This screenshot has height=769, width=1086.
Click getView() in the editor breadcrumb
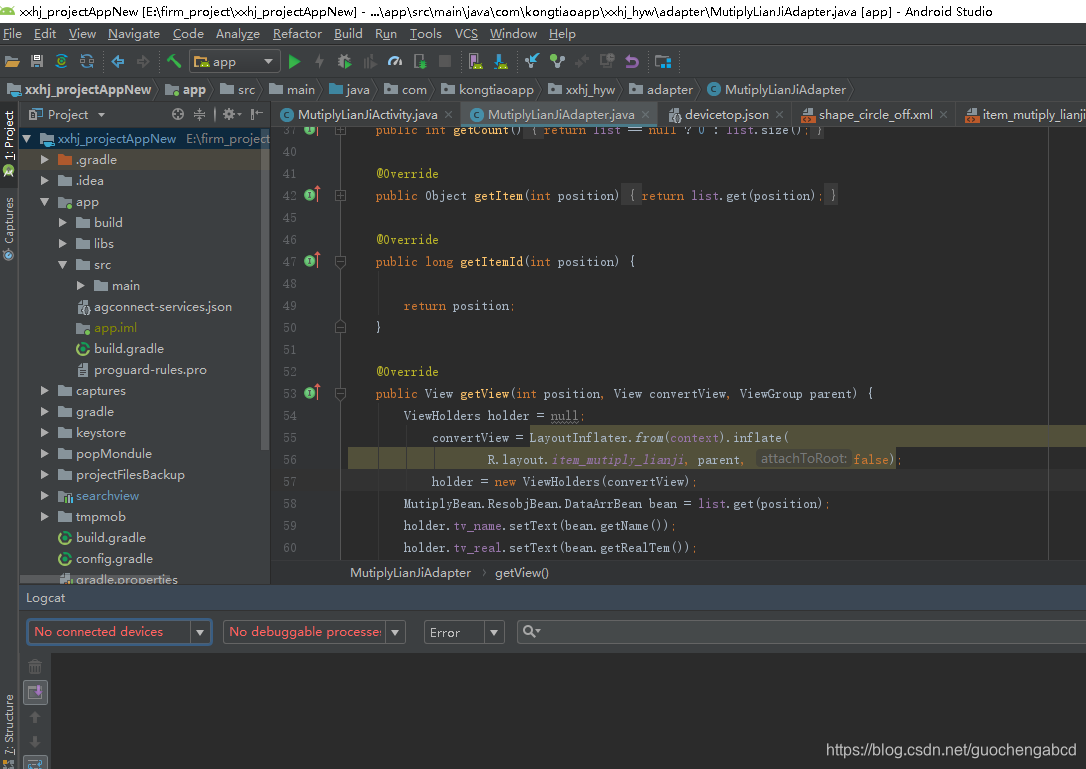[522, 573]
